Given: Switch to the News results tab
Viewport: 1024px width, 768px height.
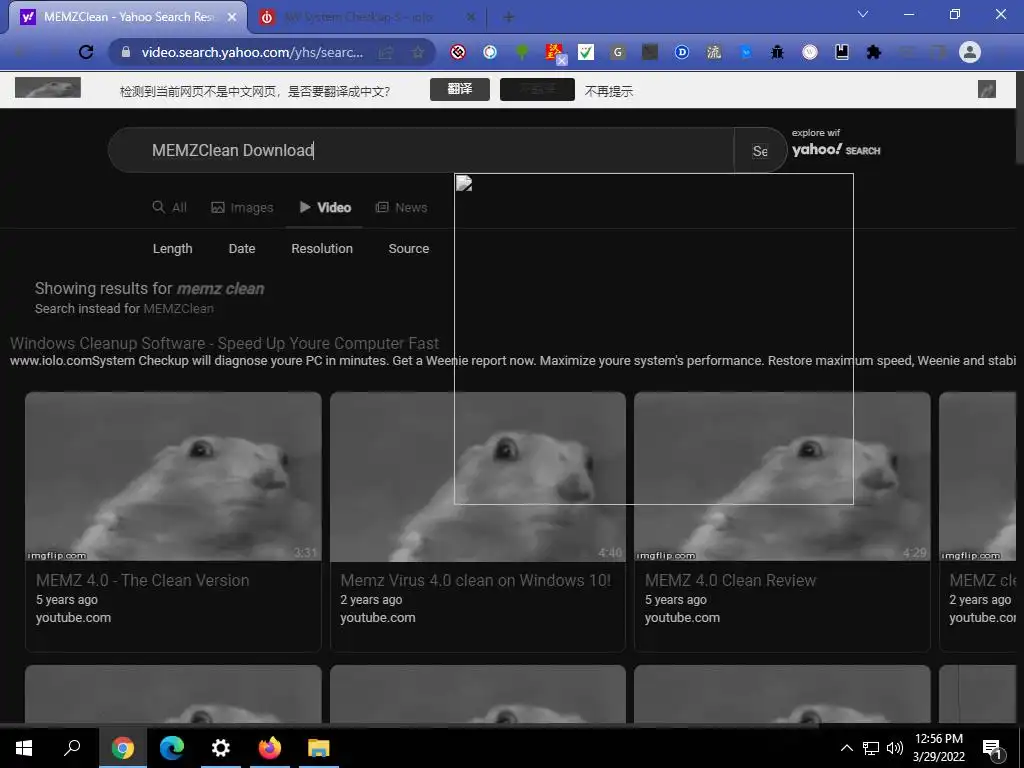Looking at the screenshot, I should [402, 207].
